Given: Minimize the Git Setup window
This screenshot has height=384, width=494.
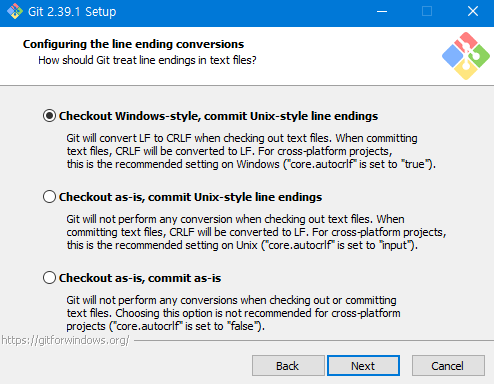Looking at the screenshot, I should [x=382, y=12].
